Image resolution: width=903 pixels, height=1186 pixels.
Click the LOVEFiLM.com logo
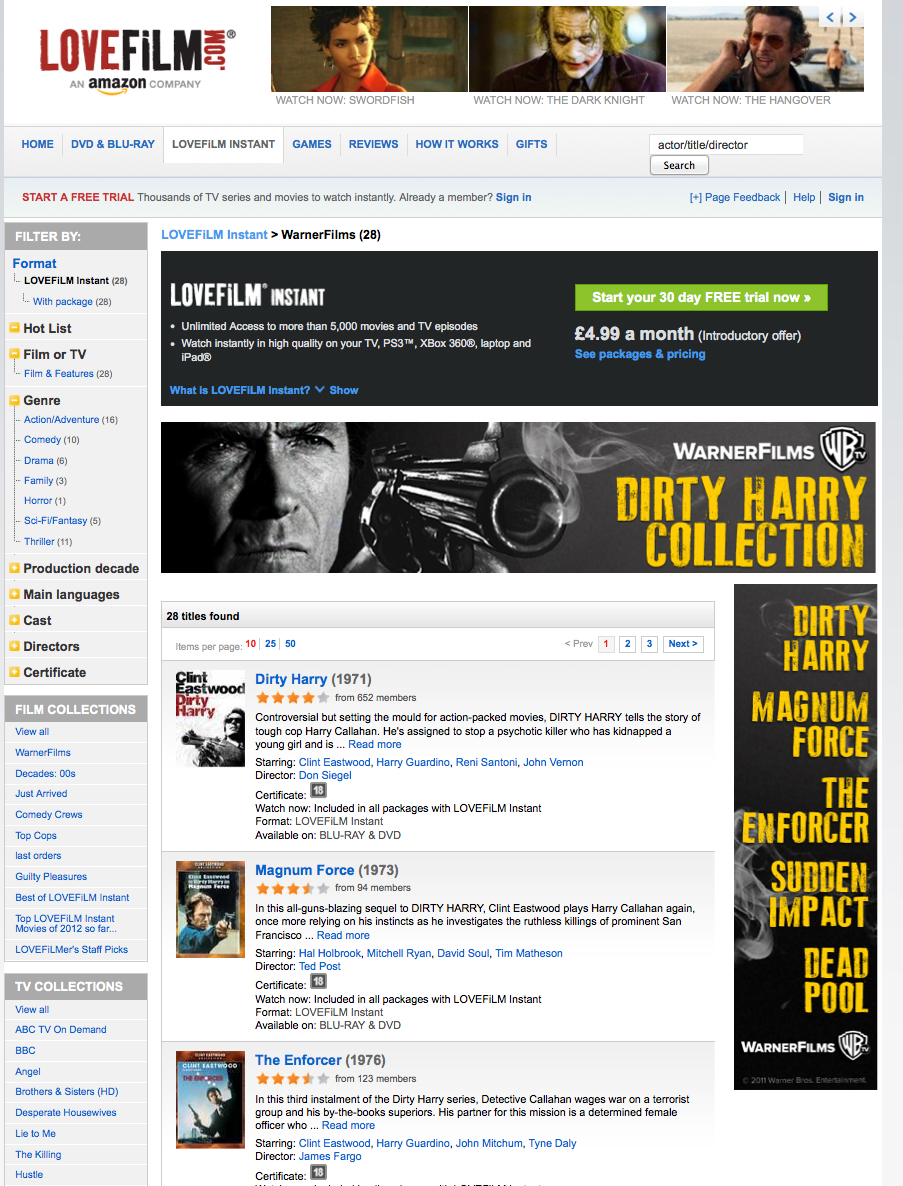point(137,61)
